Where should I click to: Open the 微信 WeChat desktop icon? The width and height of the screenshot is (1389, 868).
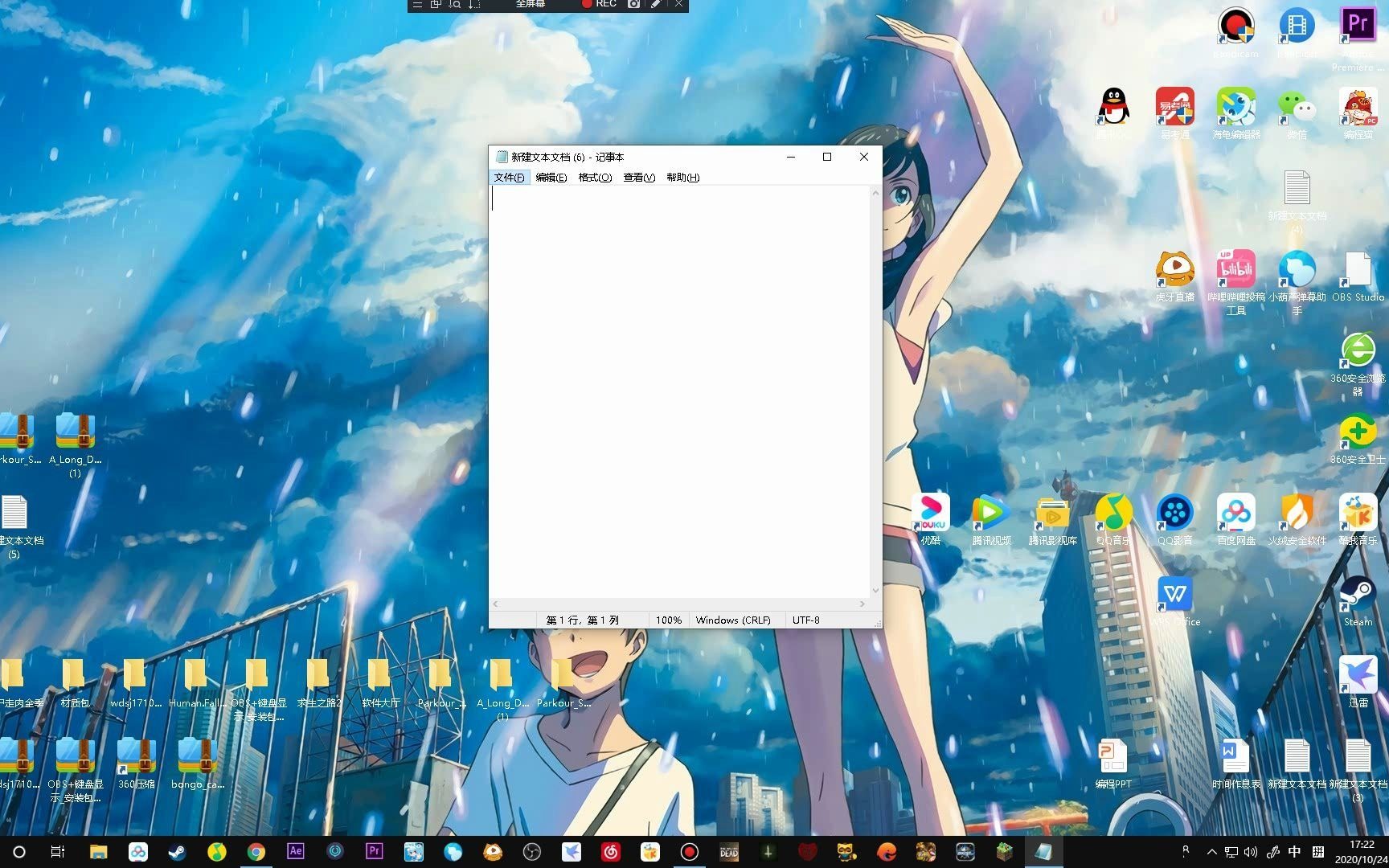tap(1297, 113)
